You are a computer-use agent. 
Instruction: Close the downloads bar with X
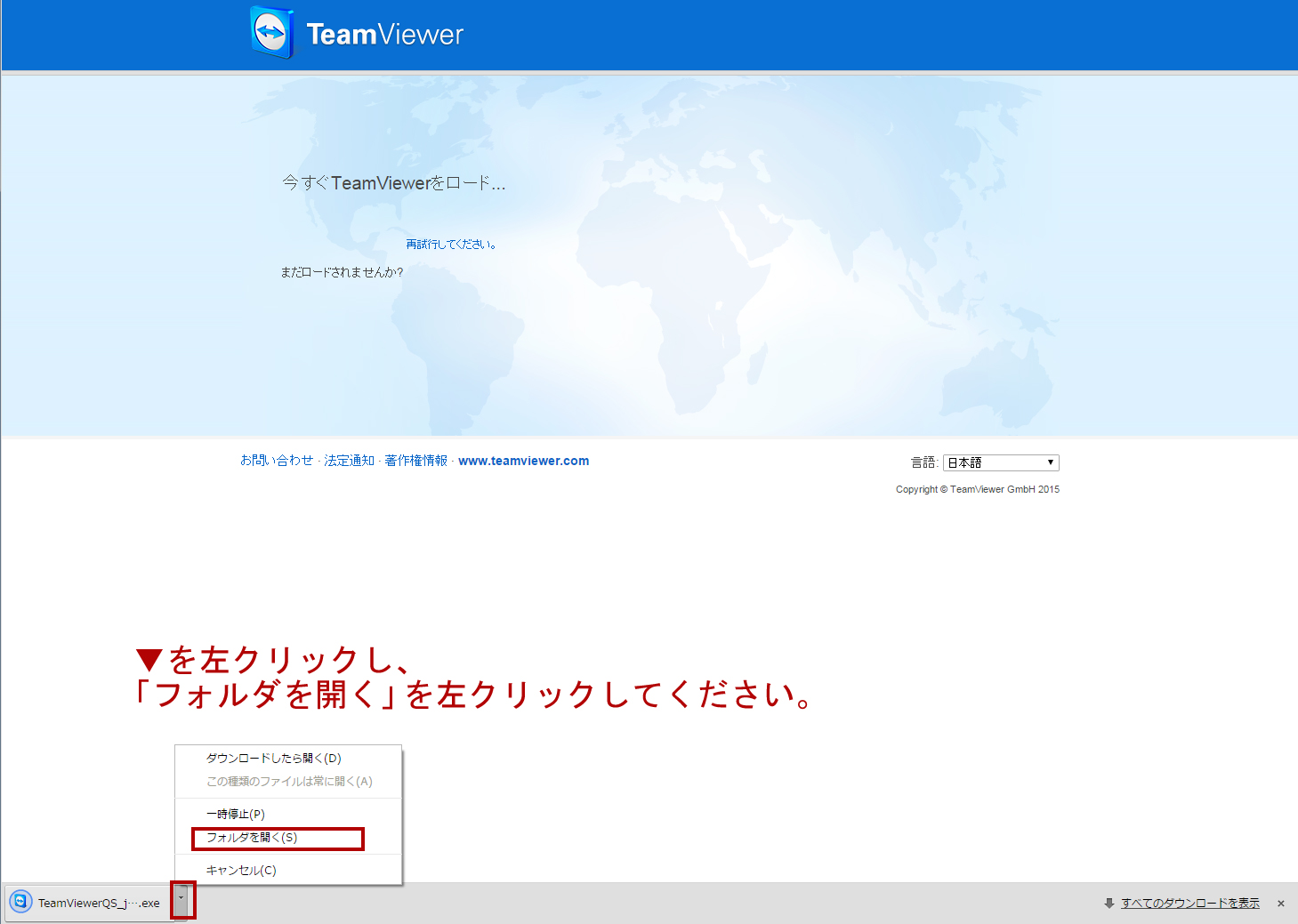(x=1281, y=904)
